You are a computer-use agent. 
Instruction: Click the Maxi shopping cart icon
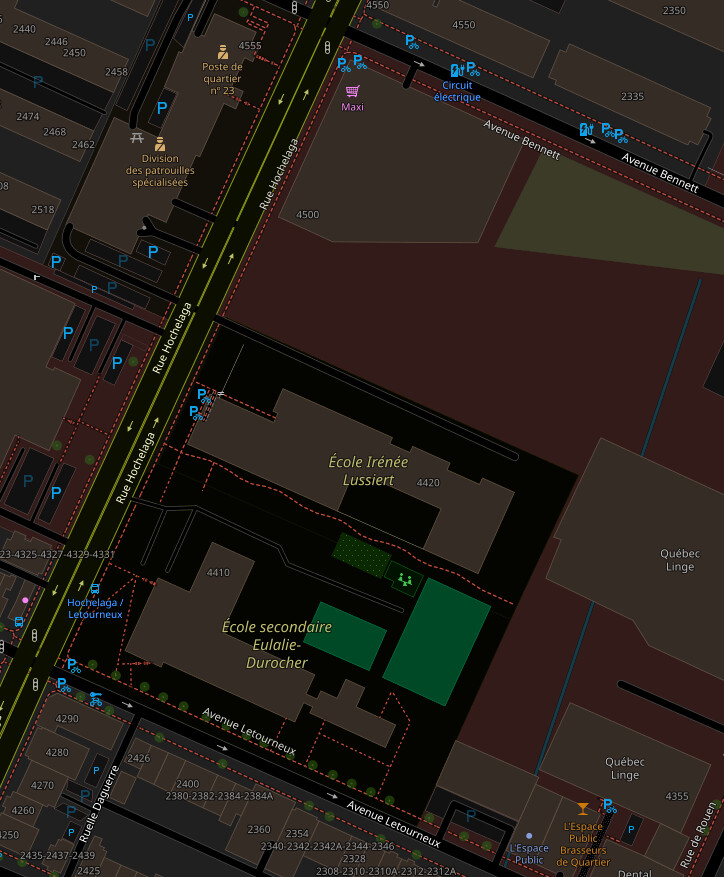(x=352, y=91)
